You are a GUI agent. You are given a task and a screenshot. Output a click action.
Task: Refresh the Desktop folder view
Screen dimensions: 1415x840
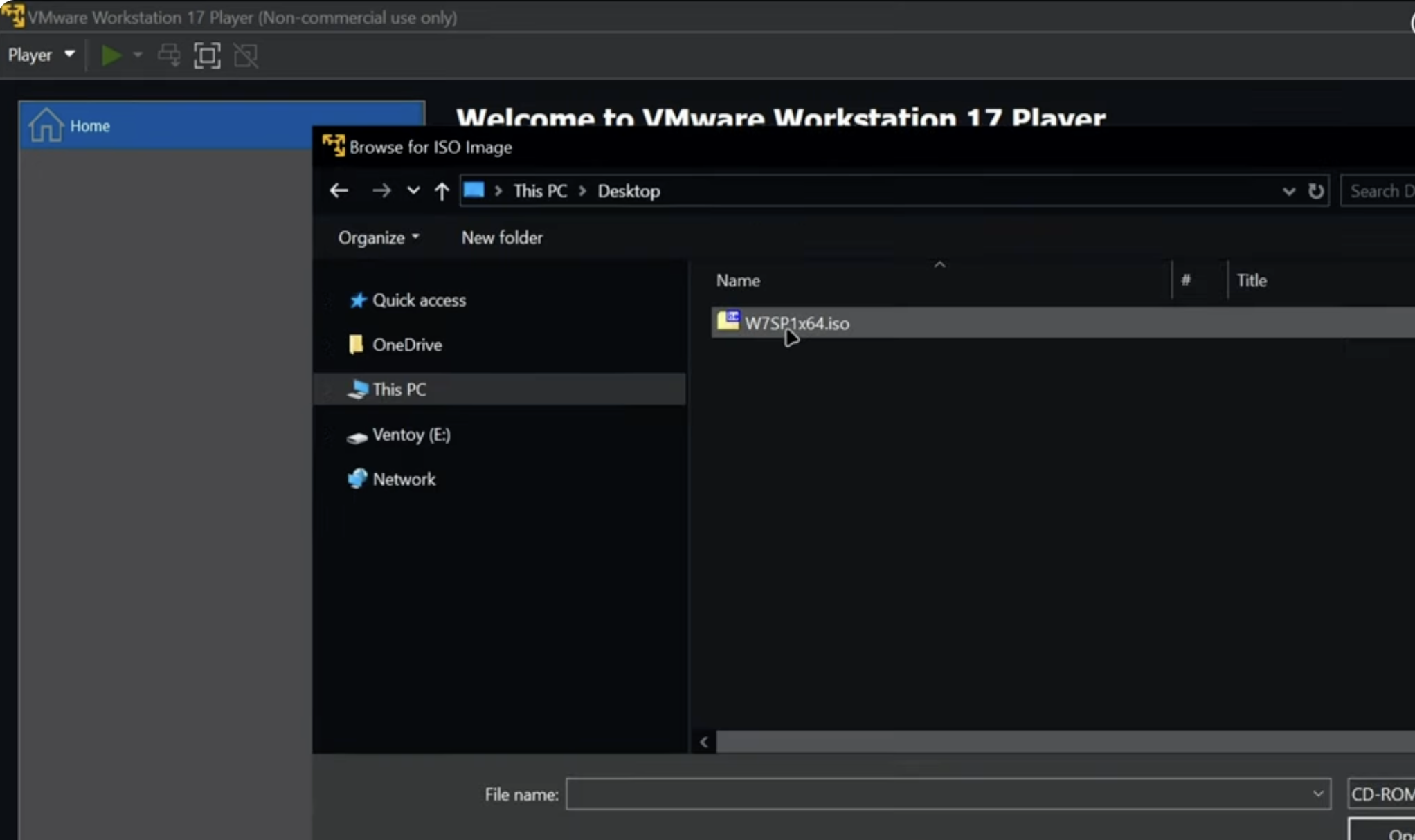pyautogui.click(x=1316, y=191)
